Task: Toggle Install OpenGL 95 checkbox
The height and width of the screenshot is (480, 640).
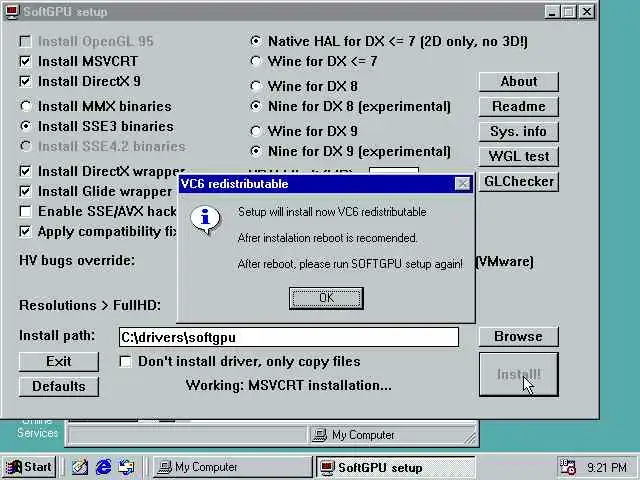Action: click(x=25, y=41)
